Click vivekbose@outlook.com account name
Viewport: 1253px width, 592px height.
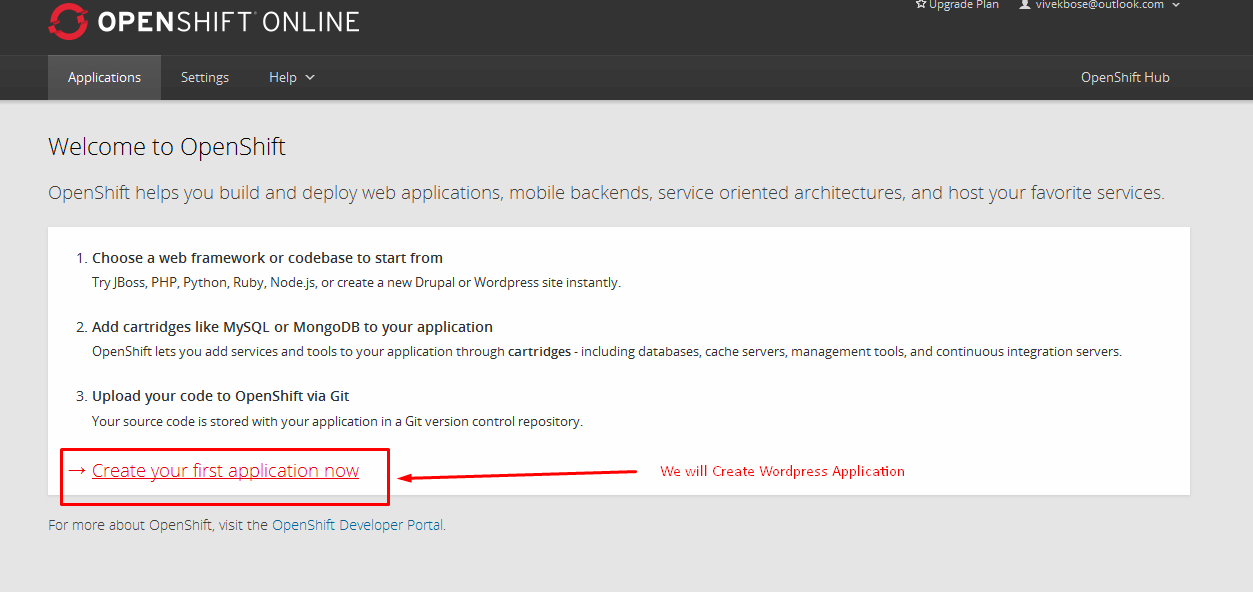coord(1099,5)
